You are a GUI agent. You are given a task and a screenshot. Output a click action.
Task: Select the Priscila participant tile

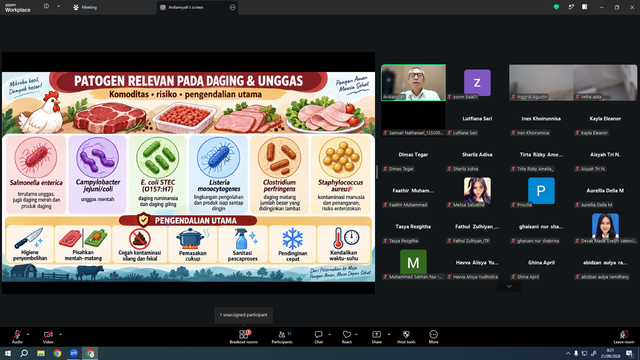pyautogui.click(x=541, y=191)
